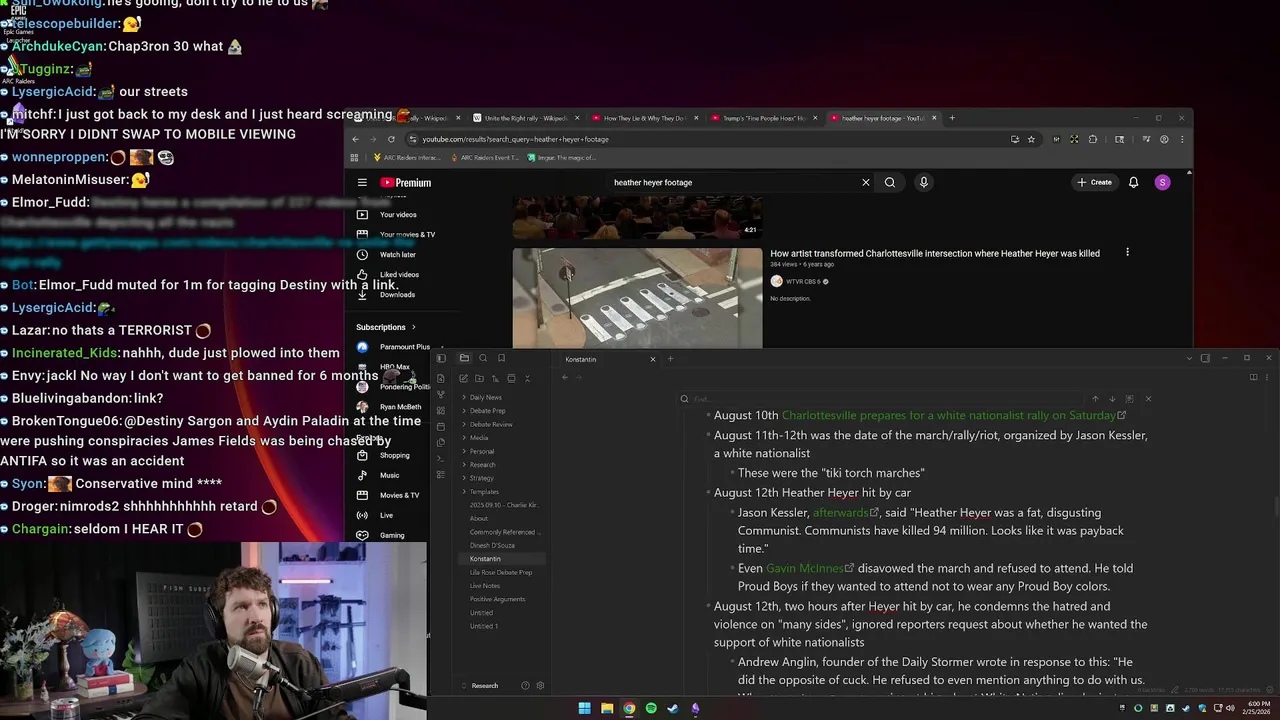Viewport: 1280px width, 720px height.
Task: Open the note's more options menu
Action: [1267, 377]
